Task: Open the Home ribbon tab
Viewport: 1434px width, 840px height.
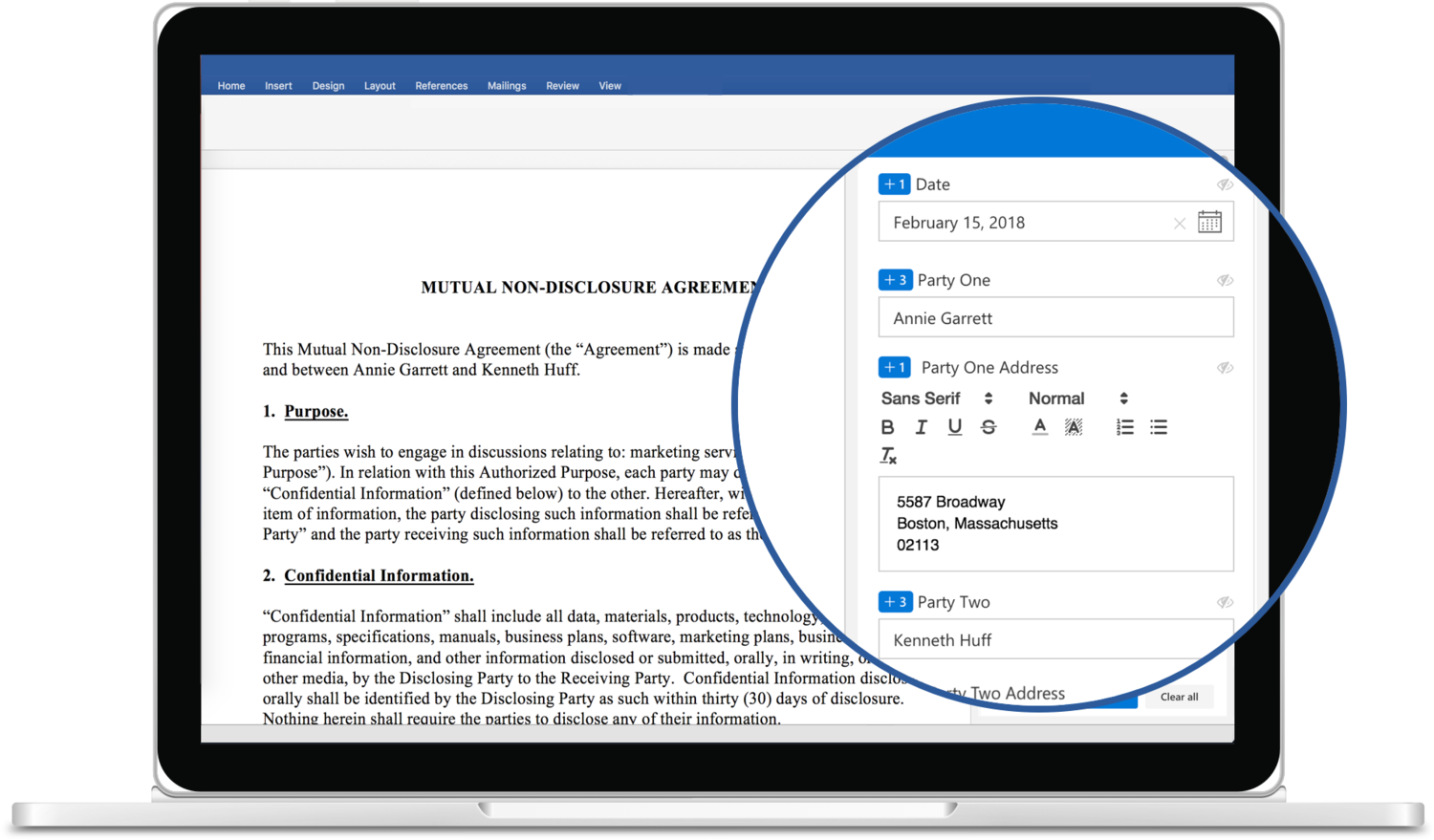Action: pyautogui.click(x=231, y=86)
